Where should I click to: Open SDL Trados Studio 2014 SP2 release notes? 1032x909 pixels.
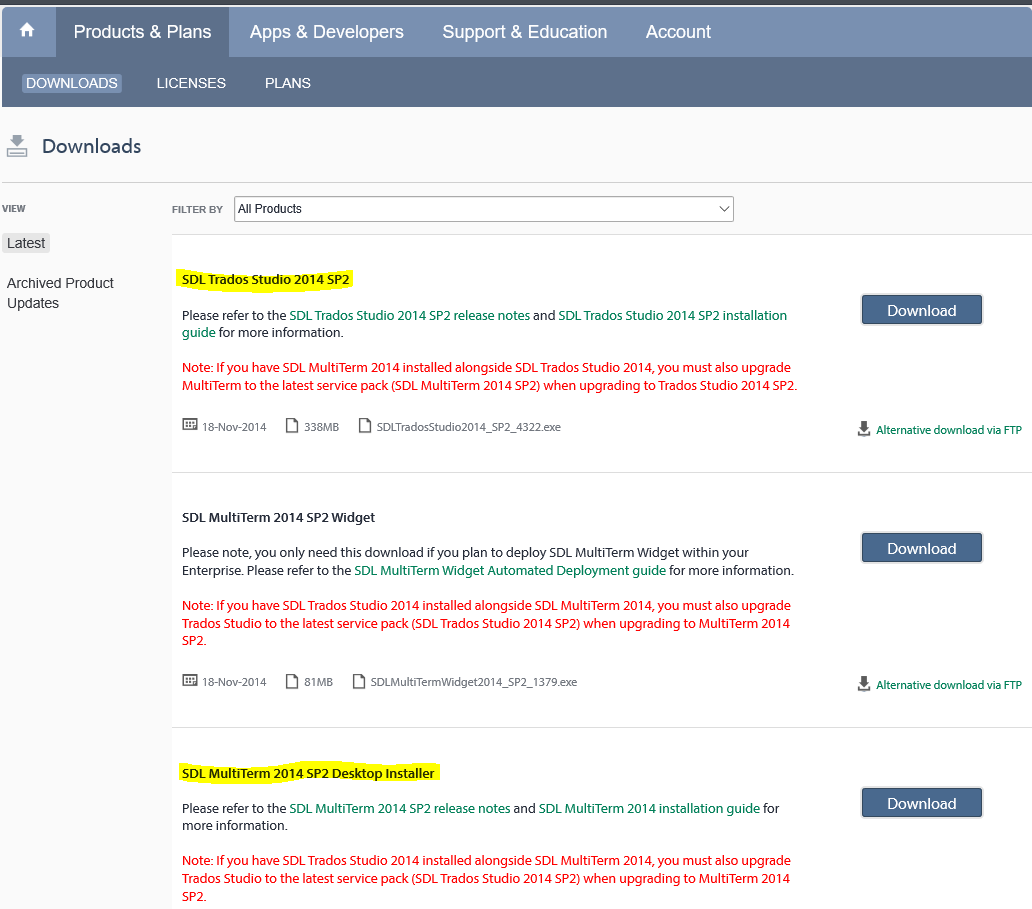409,315
